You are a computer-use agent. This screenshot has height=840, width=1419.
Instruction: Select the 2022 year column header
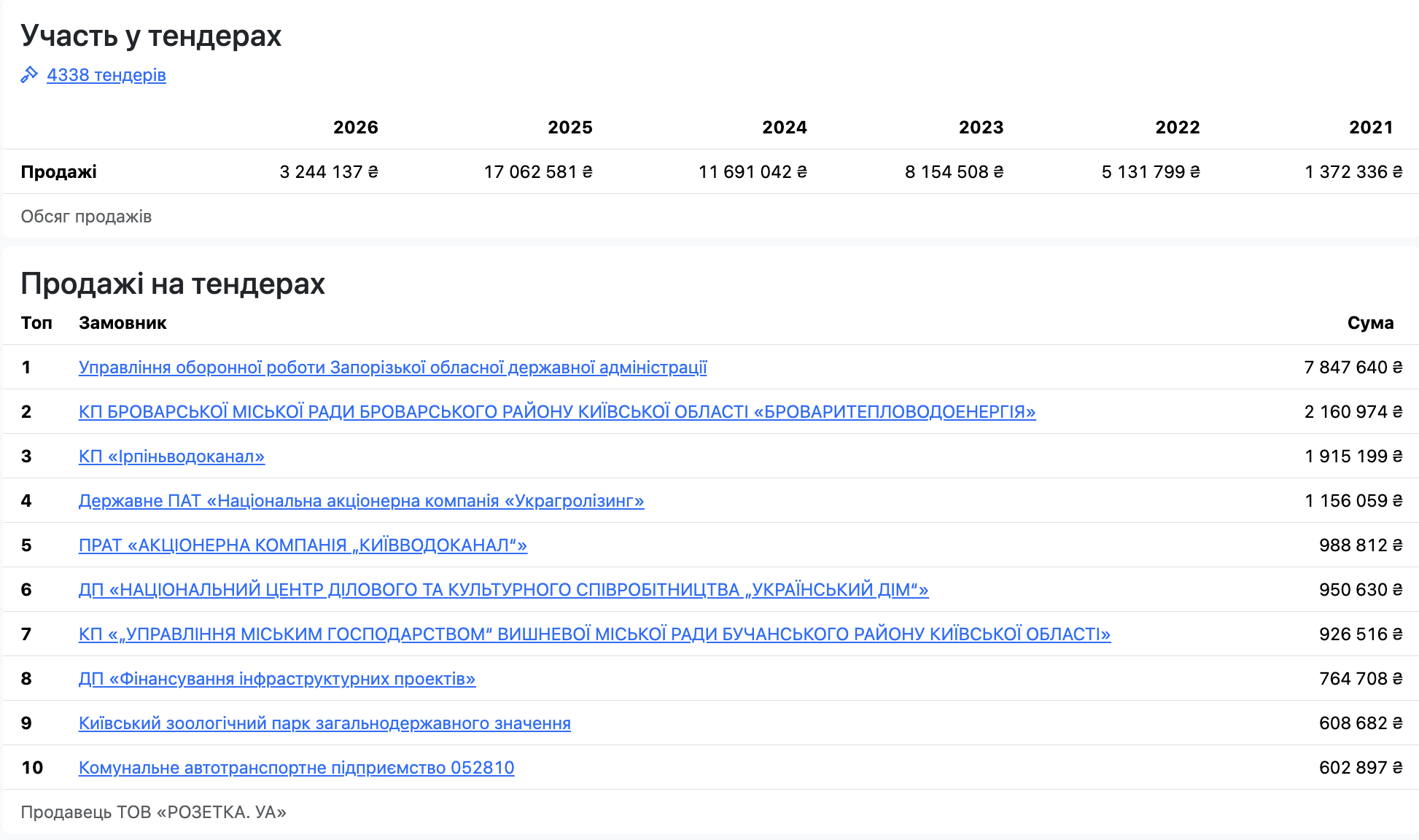click(x=1178, y=128)
